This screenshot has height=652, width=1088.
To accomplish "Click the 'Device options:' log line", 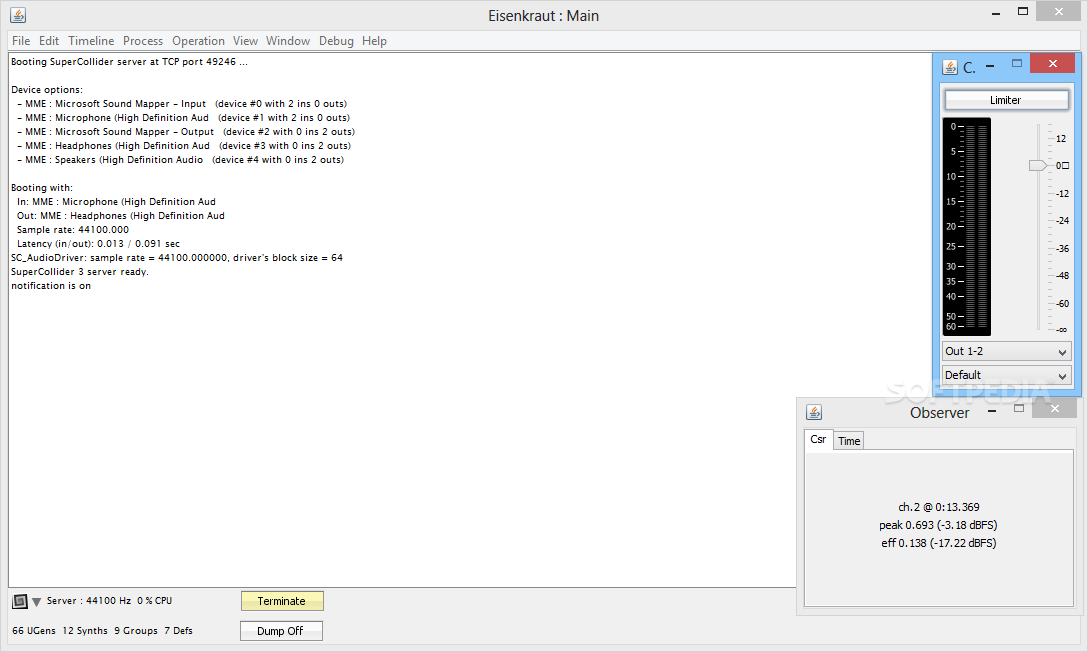I will pos(46,90).
